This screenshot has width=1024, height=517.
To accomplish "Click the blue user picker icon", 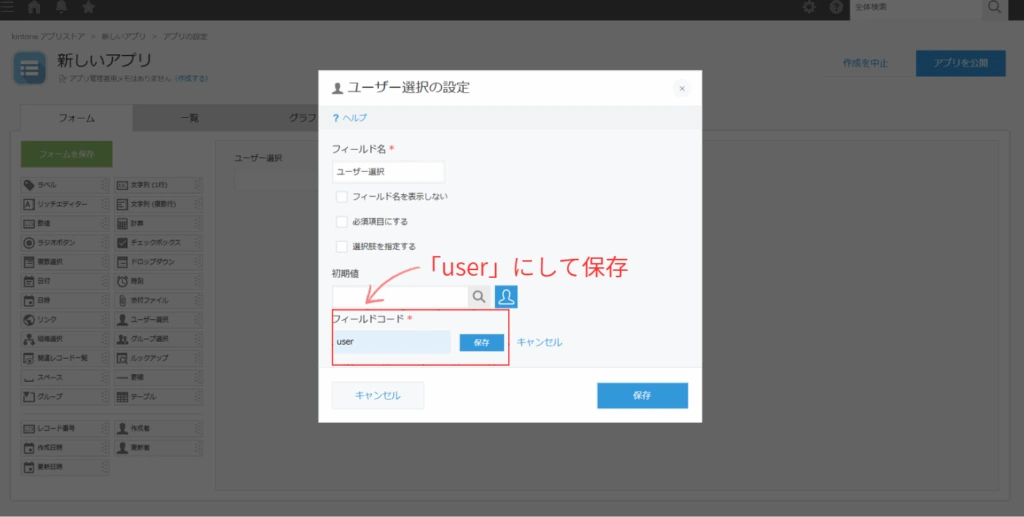I will 506,297.
